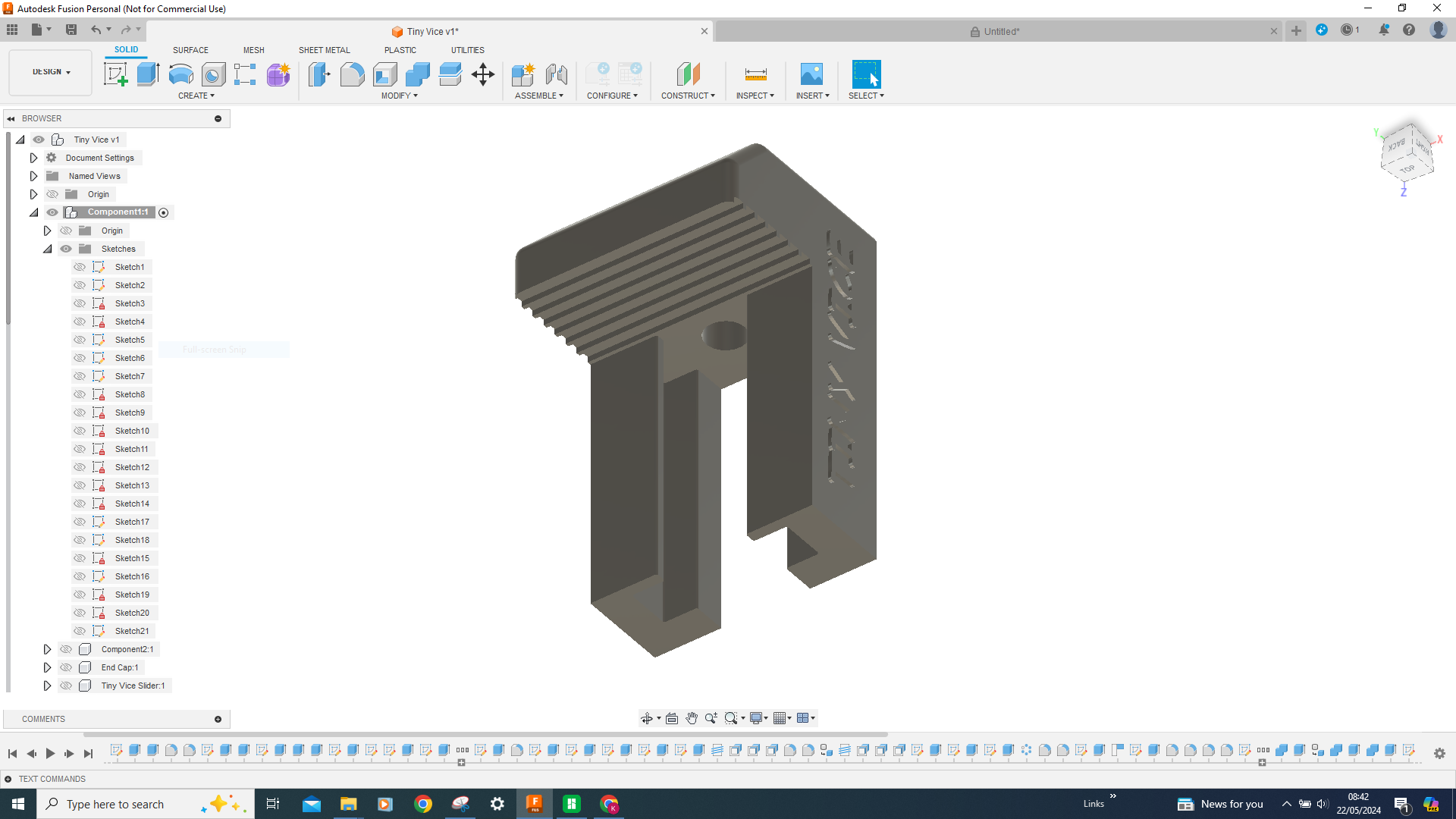Select the Move/Copy tool
The image size is (1456, 819).
pos(483,74)
